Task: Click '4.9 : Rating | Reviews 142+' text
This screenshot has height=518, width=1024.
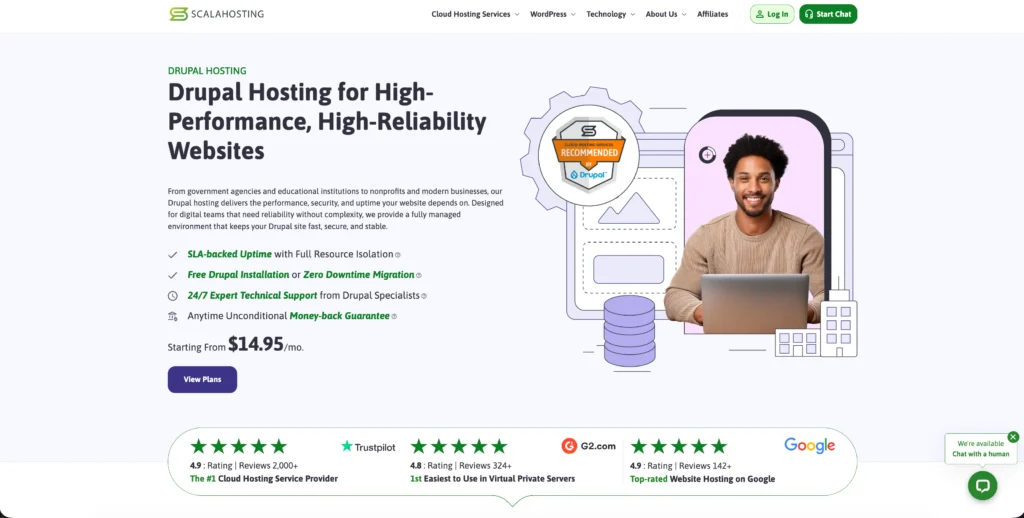Action: pyautogui.click(x=681, y=466)
